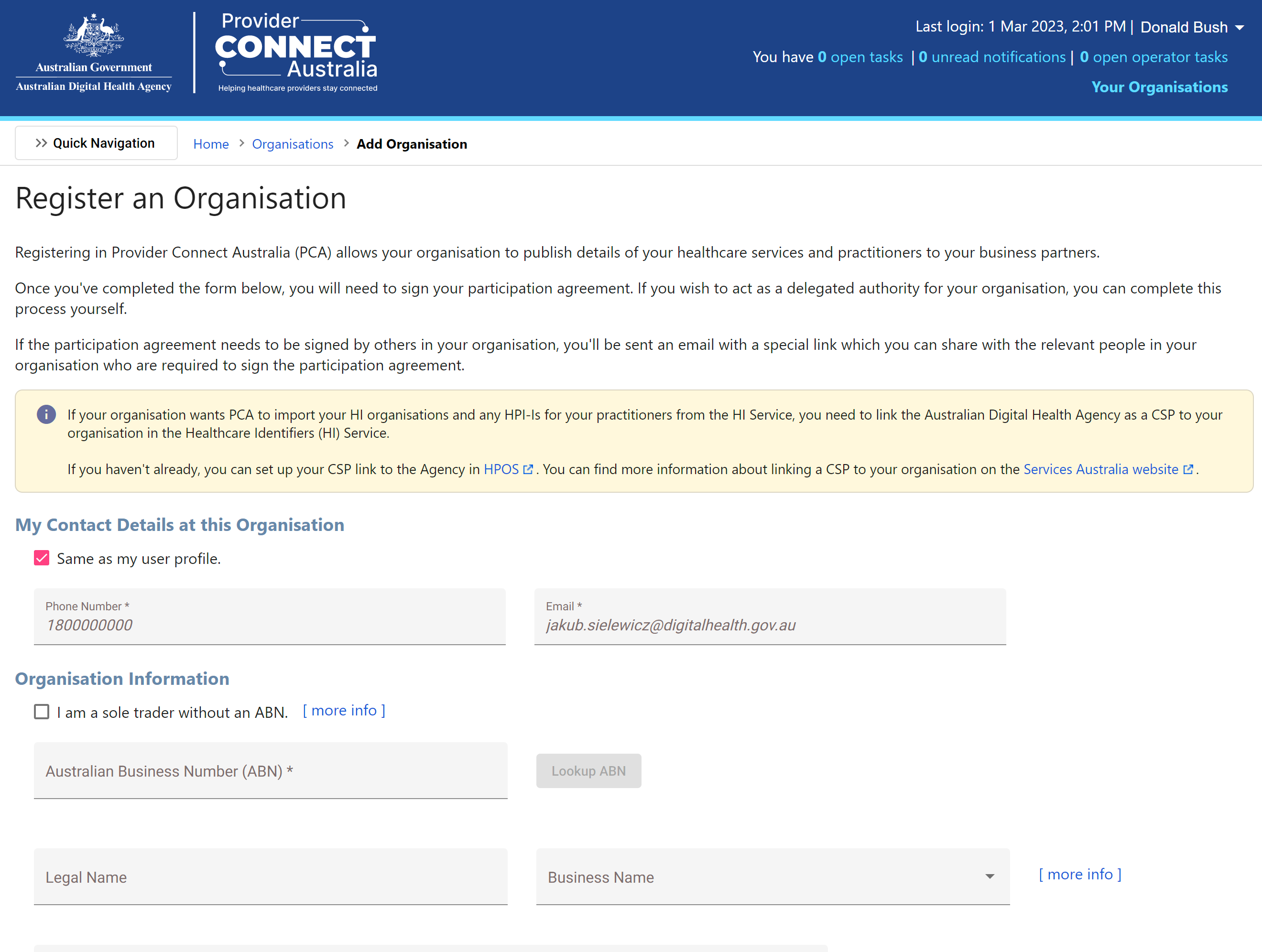Click the Australian Government crest logo
The width and height of the screenshot is (1262, 952).
[94, 52]
